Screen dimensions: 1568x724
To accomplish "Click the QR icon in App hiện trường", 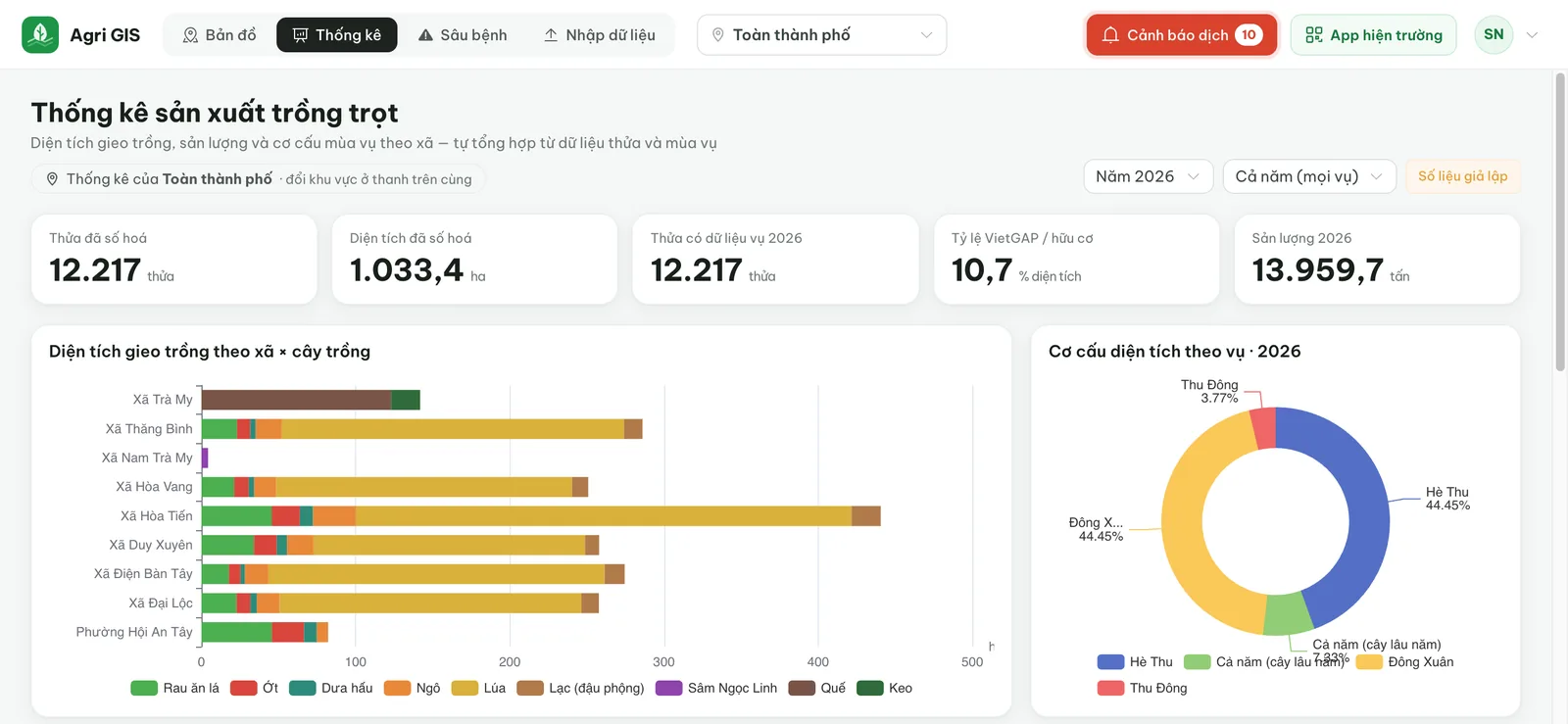I will pos(1314,35).
